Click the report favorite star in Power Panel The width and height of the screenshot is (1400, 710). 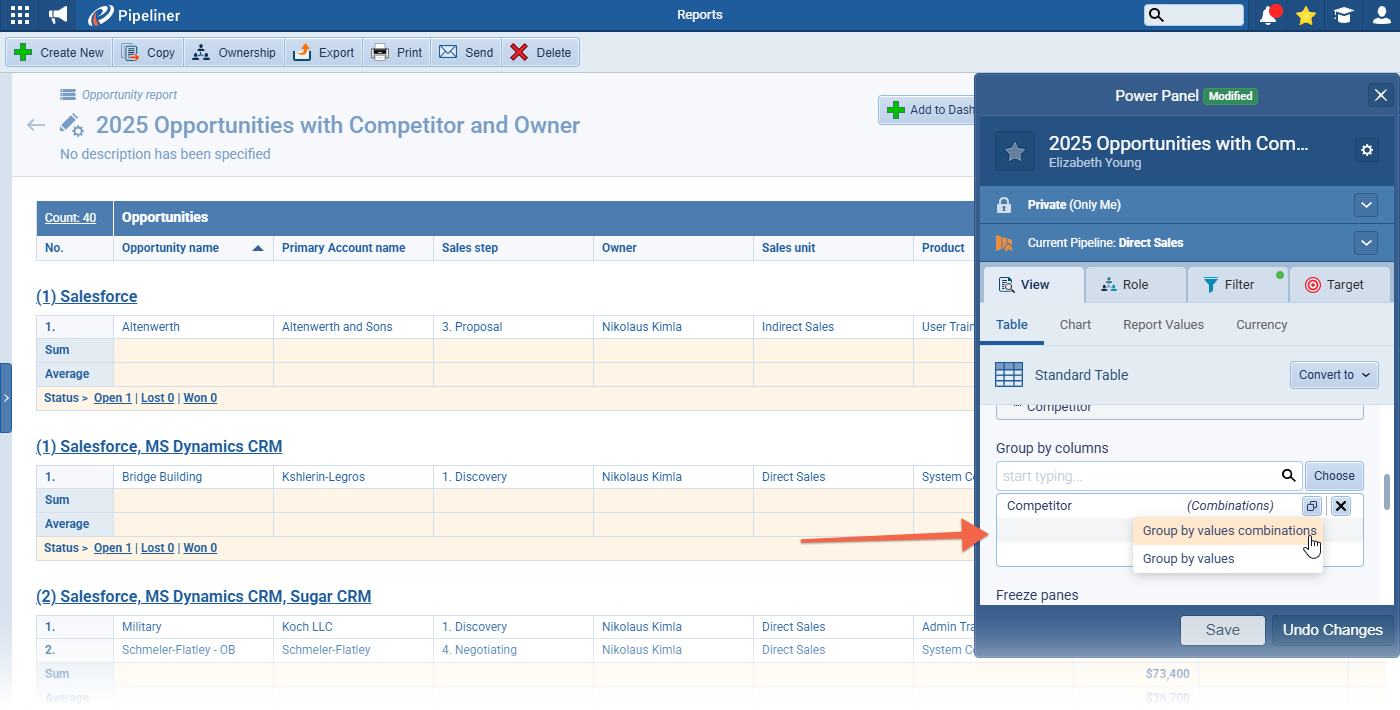pos(1014,151)
